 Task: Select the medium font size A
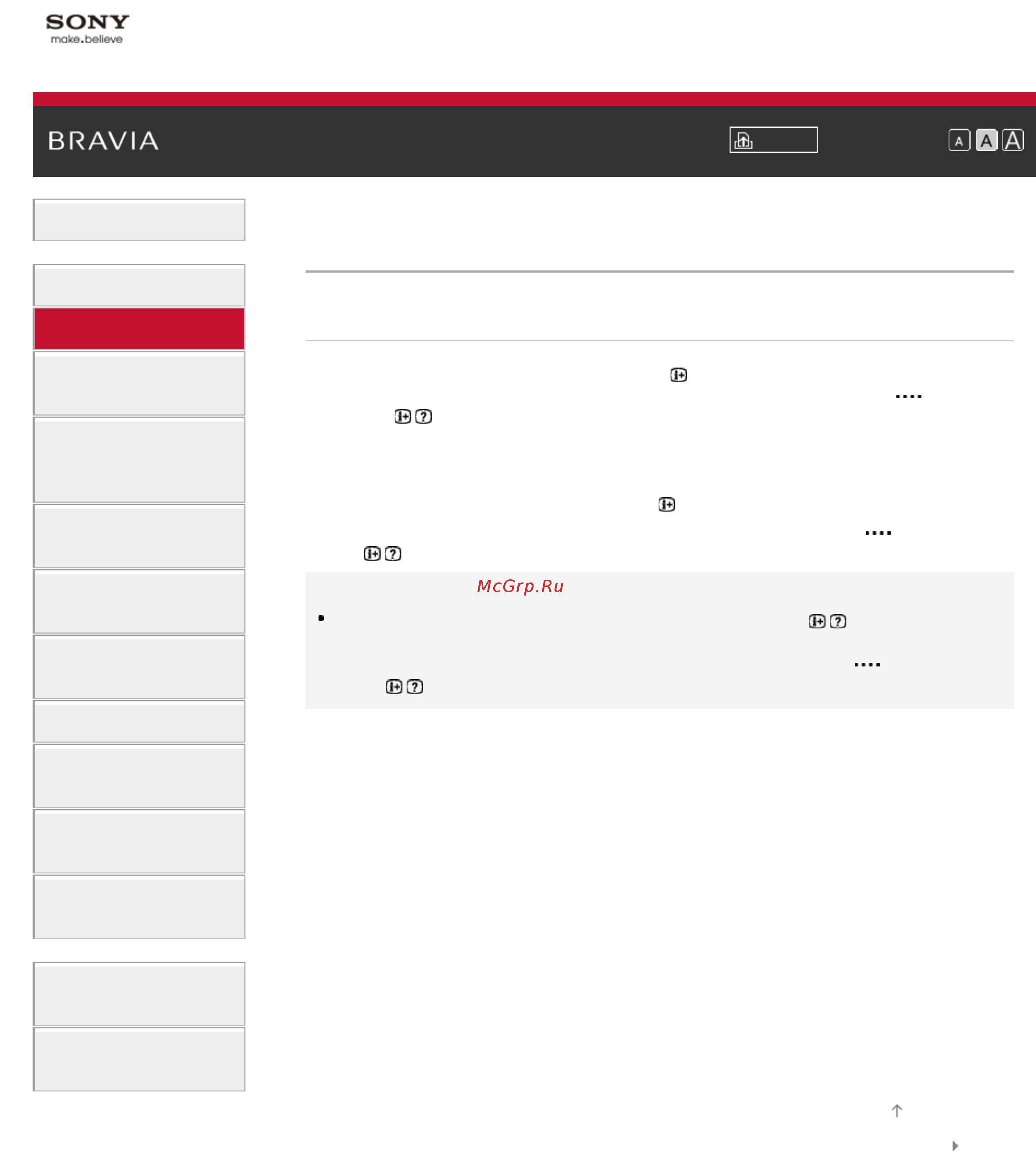(x=986, y=140)
